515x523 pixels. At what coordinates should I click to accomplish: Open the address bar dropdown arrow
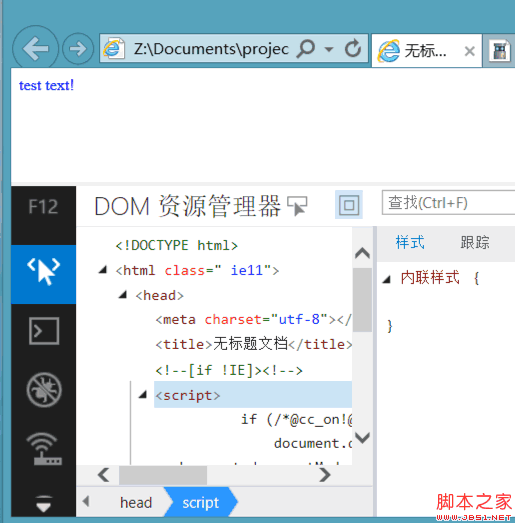point(329,49)
